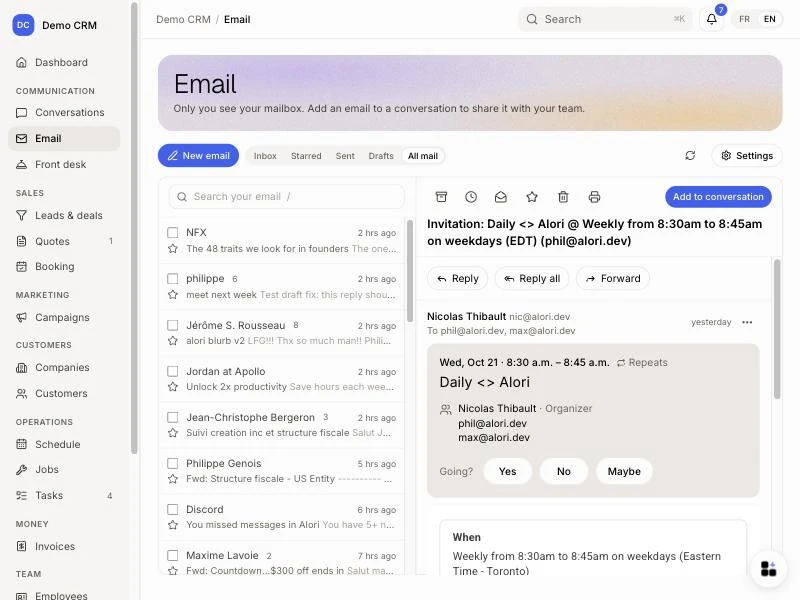
Task: Star the Jérôme S. Rousseau email
Action: click(x=173, y=340)
